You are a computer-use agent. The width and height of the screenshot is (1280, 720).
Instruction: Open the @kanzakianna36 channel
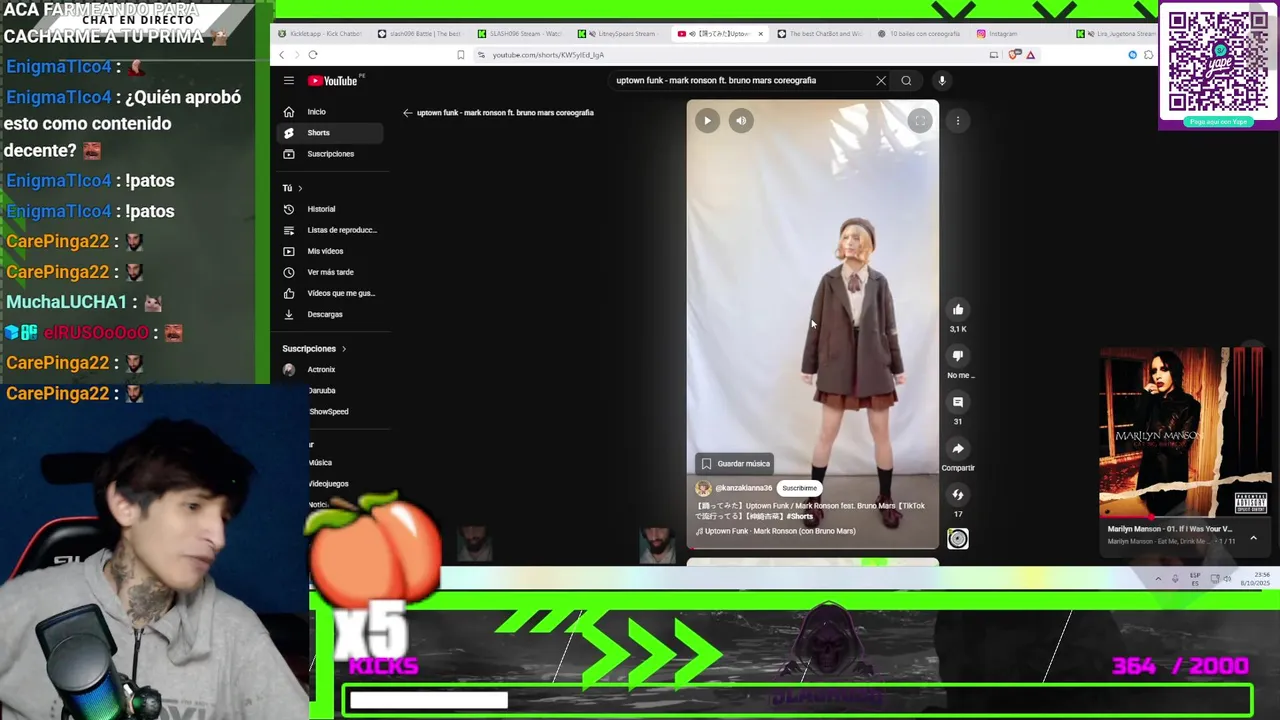pyautogui.click(x=743, y=488)
